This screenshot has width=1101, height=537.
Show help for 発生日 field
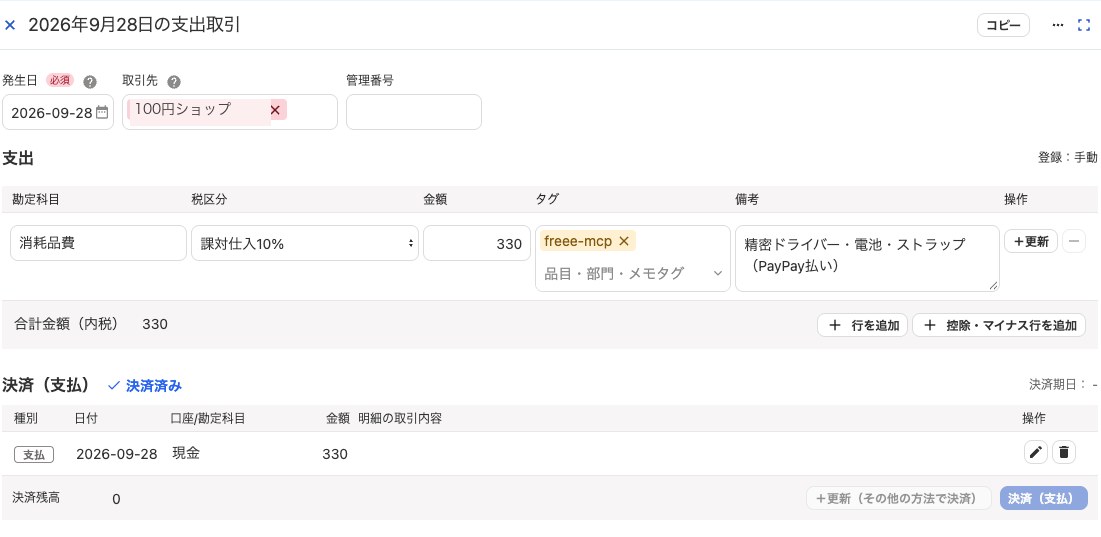(89, 82)
